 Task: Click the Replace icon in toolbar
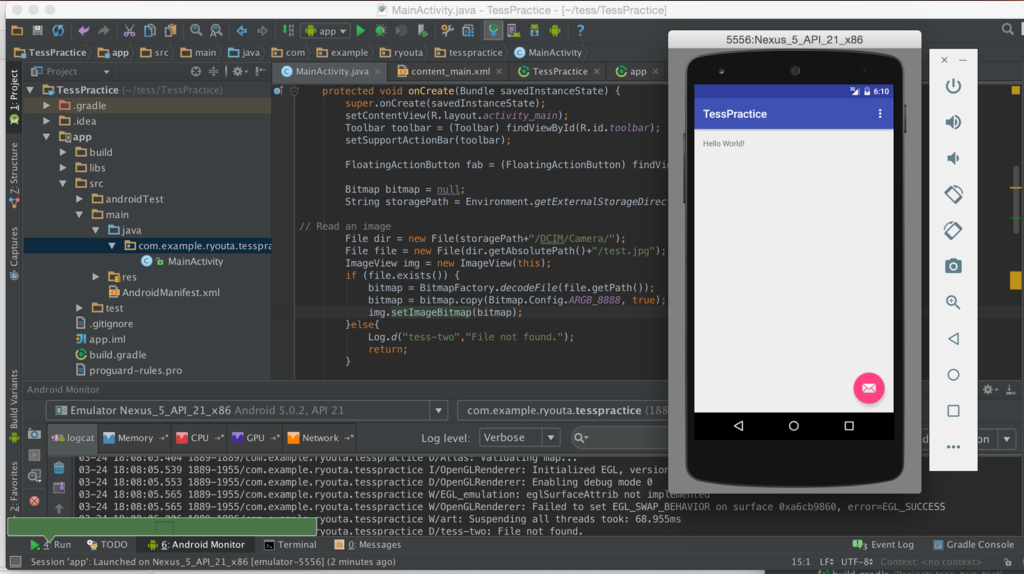(x=216, y=31)
